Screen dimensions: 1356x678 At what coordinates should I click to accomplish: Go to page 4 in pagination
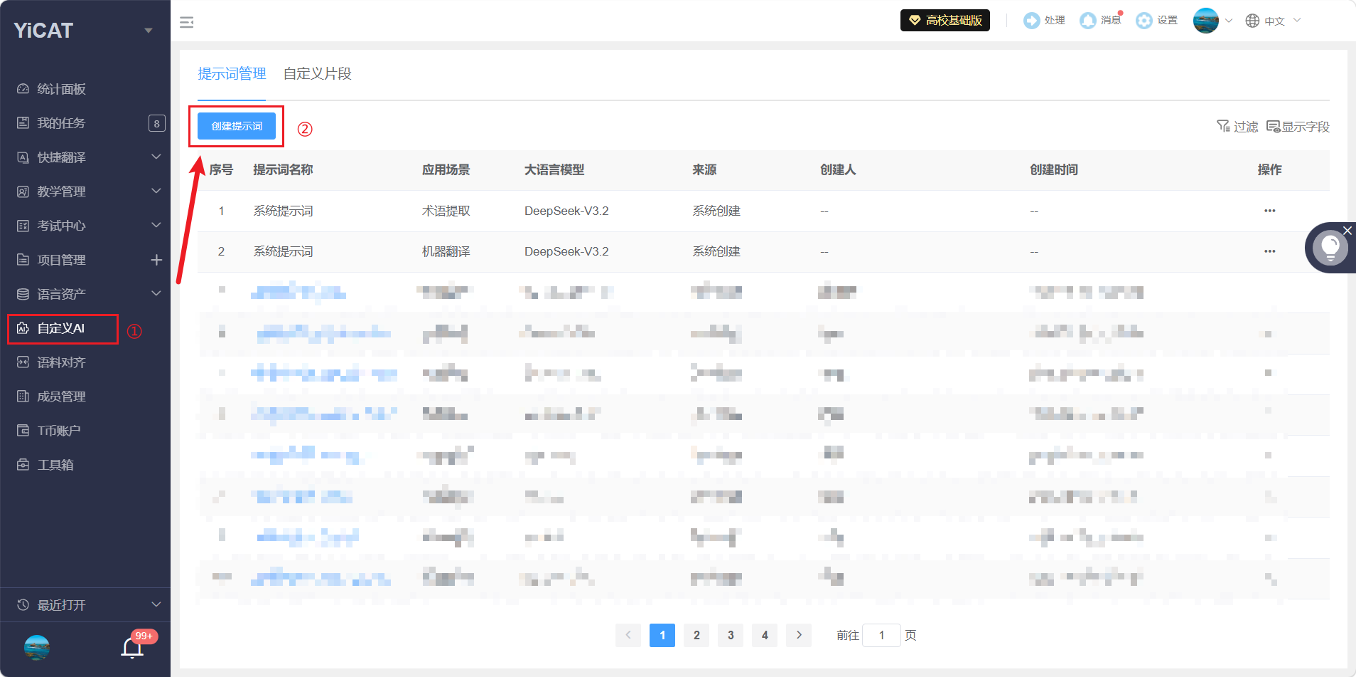[764, 635]
